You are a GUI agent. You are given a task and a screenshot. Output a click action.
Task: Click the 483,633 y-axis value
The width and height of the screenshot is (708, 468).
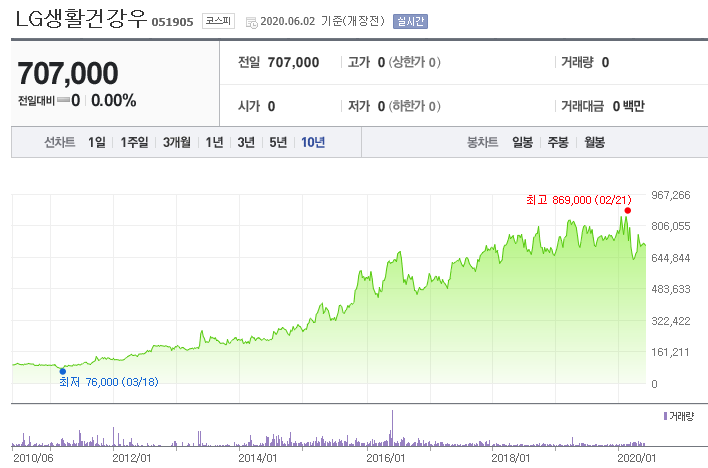pos(671,289)
